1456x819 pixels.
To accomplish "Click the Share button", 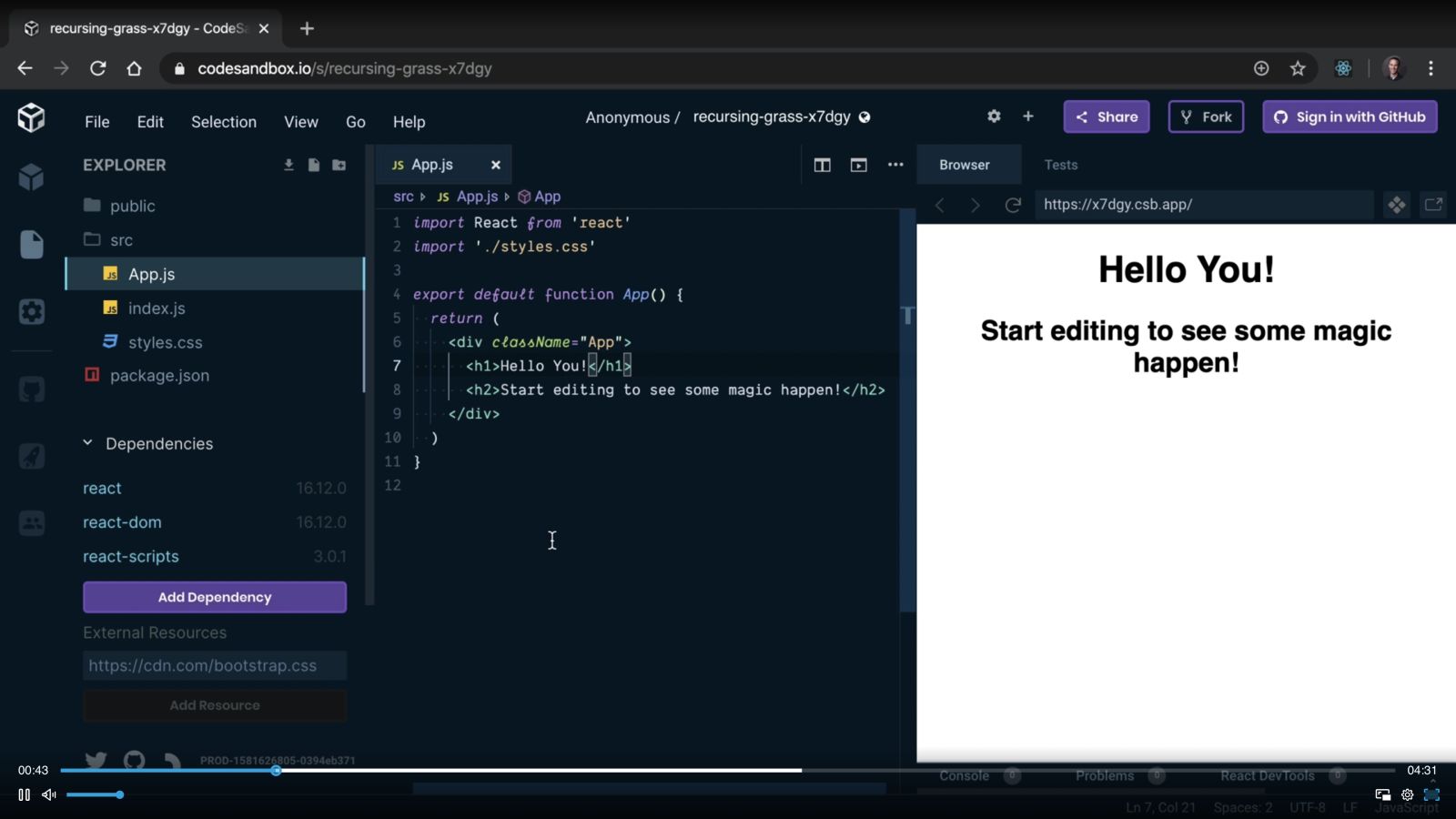I will 1107,116.
